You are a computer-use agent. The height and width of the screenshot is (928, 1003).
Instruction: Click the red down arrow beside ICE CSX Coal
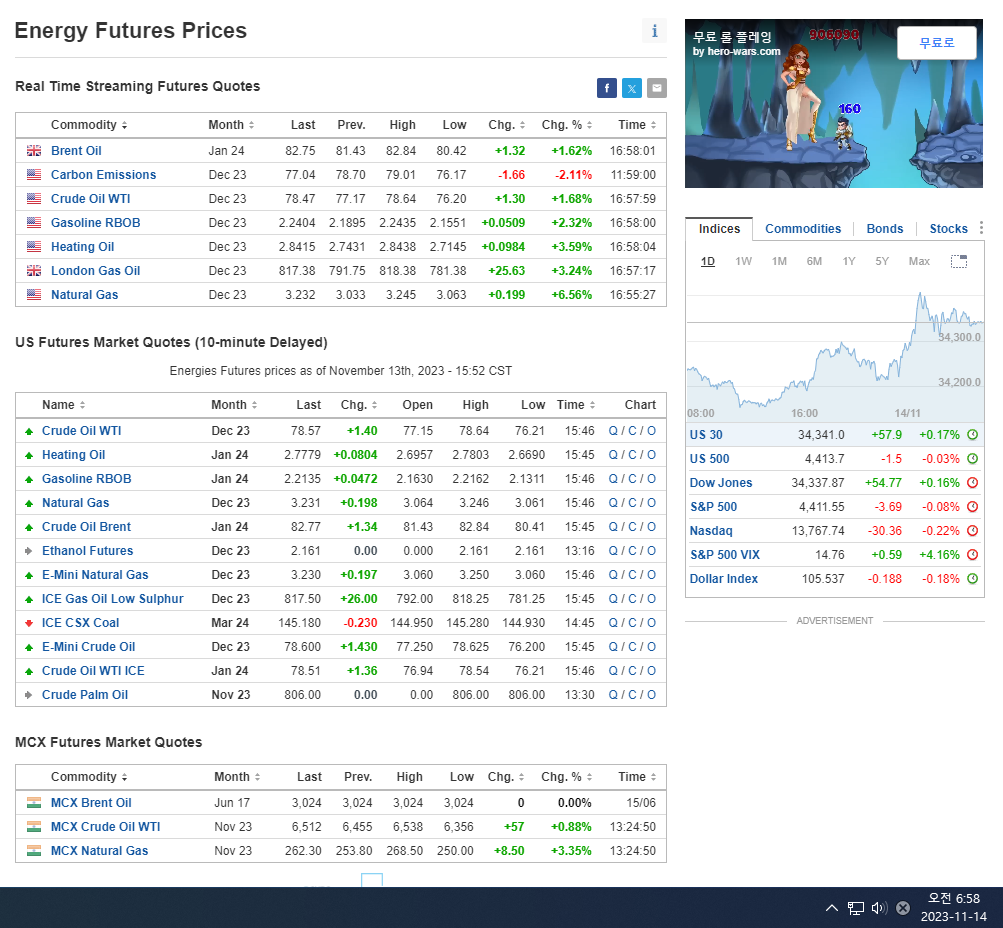[x=29, y=623]
